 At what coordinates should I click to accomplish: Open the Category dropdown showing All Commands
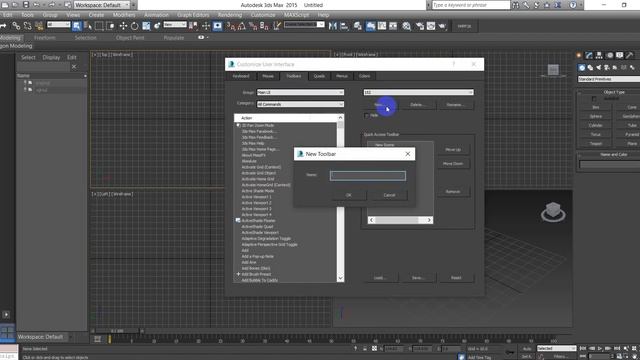(300, 104)
